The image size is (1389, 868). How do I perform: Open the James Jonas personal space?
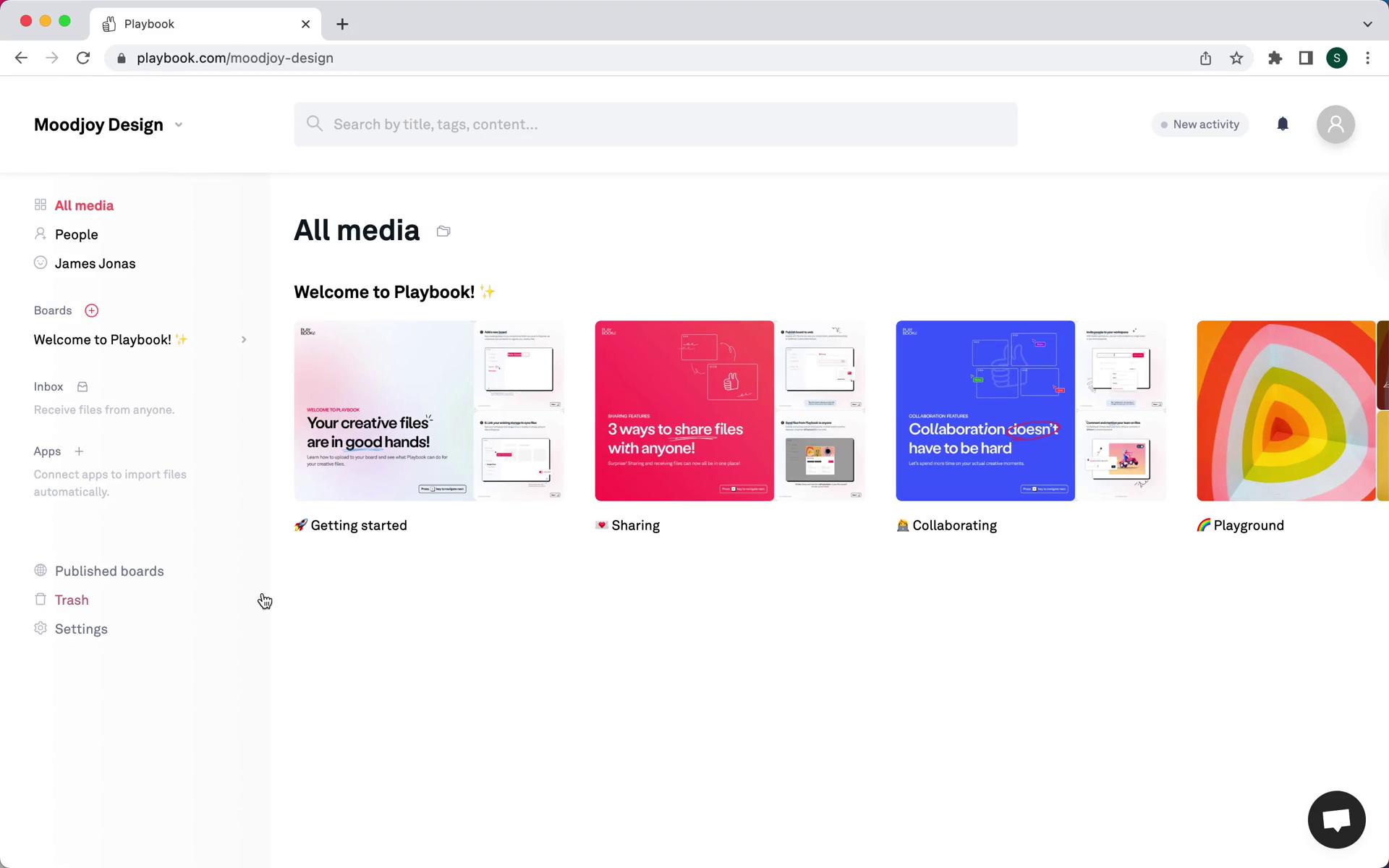pyautogui.click(x=95, y=263)
